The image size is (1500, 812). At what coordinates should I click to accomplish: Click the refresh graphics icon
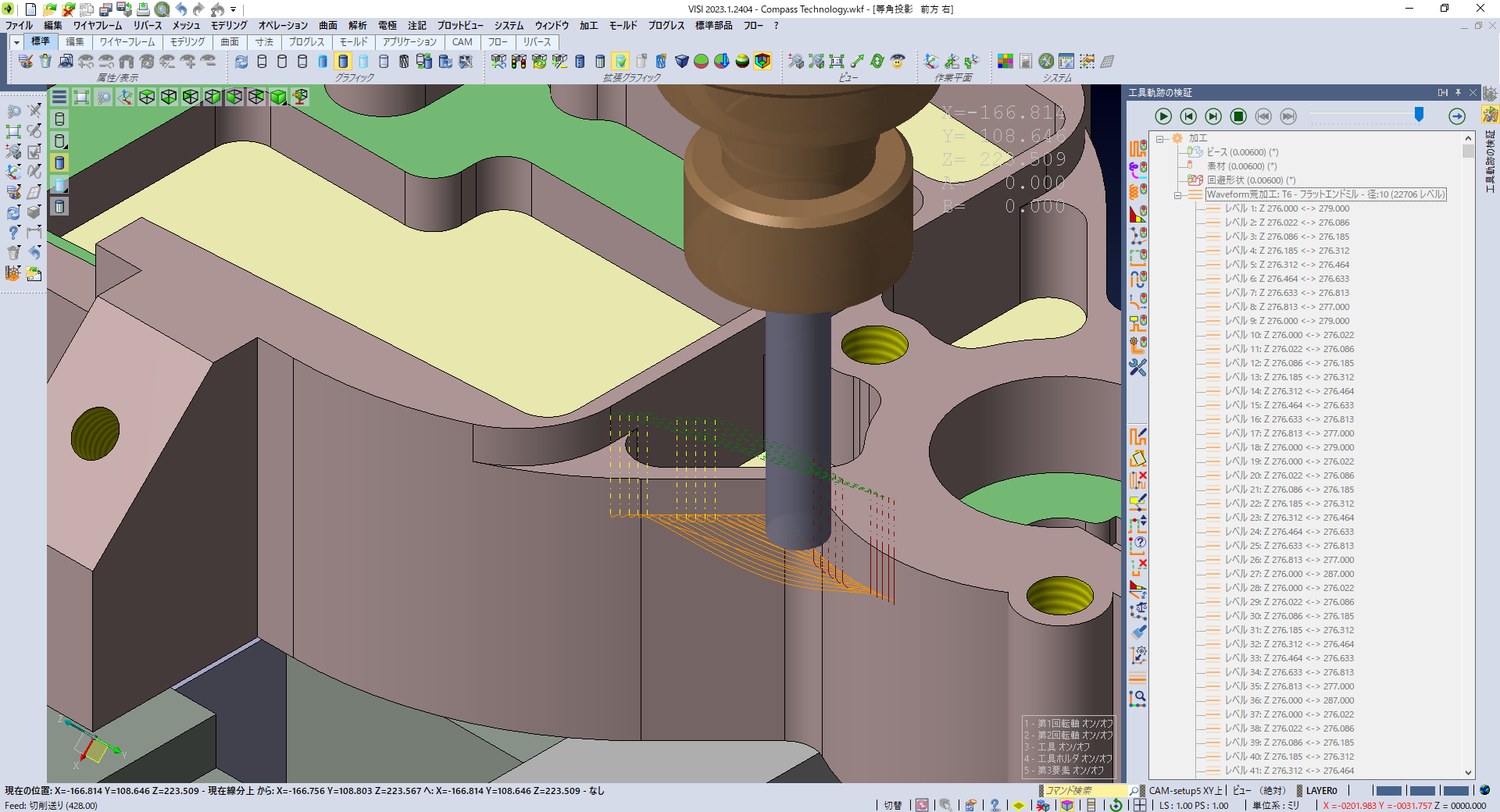point(241,61)
